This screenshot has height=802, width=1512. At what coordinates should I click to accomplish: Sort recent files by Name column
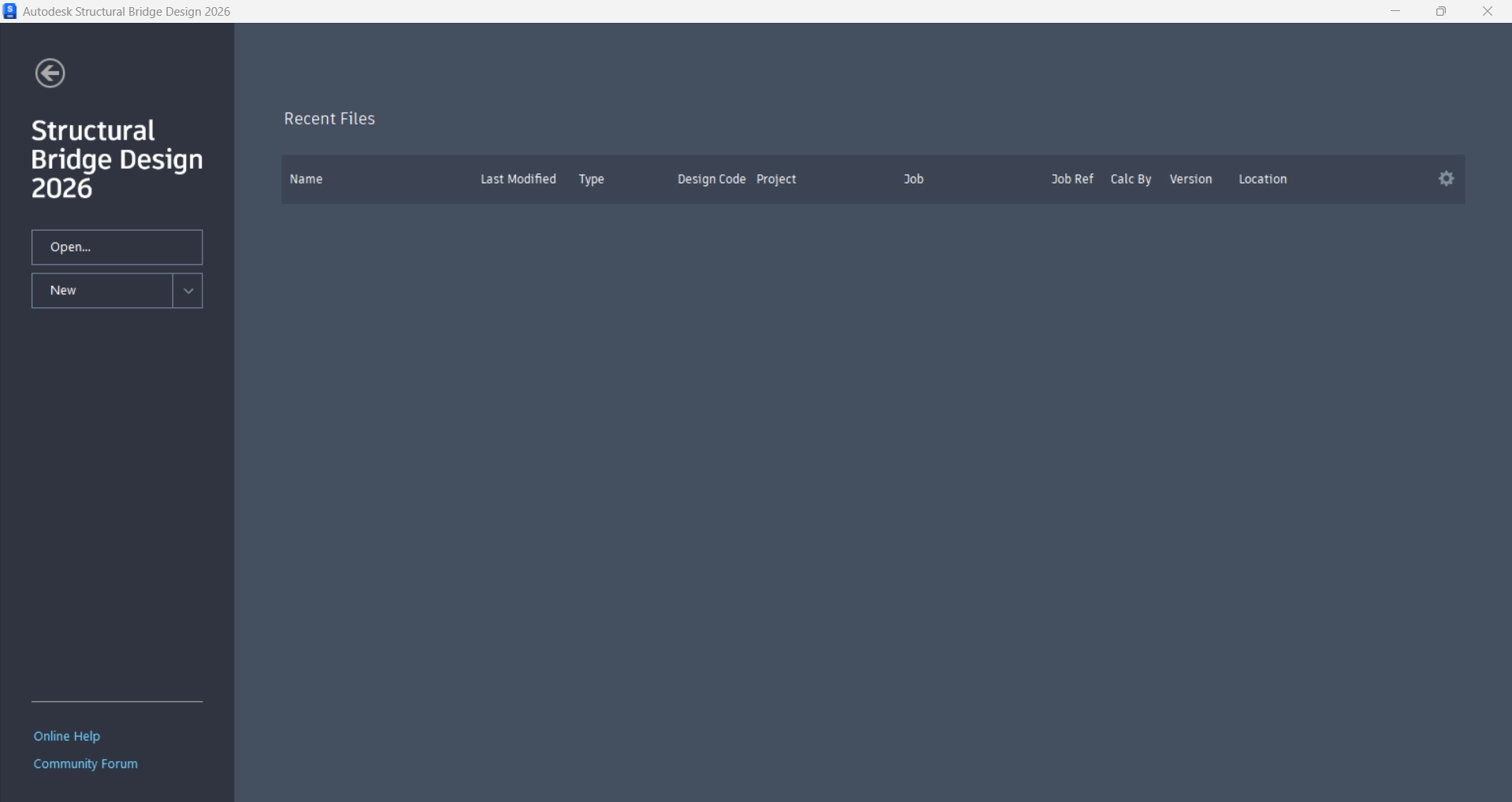pyautogui.click(x=306, y=179)
